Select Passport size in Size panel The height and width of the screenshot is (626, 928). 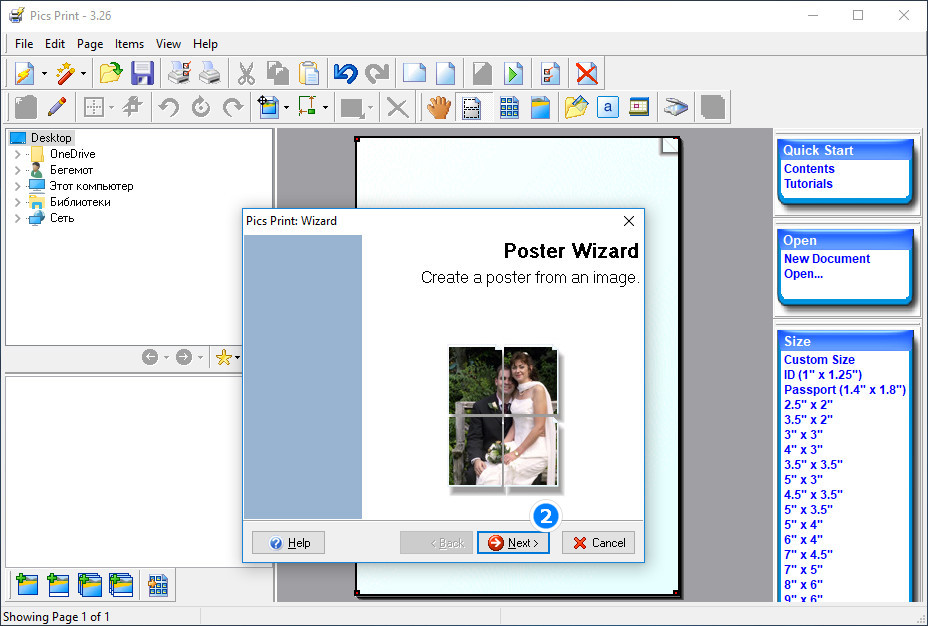point(844,390)
